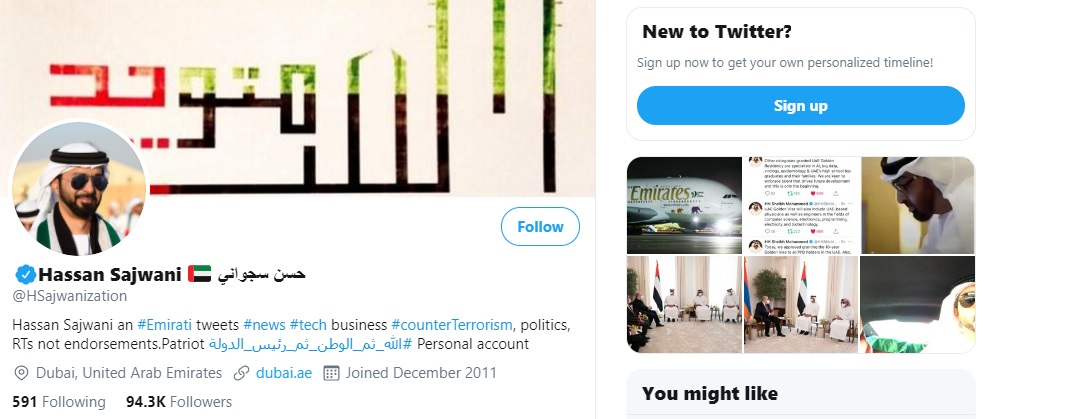
Task: Open the tweets screenshot thumbnail
Action: point(801,204)
